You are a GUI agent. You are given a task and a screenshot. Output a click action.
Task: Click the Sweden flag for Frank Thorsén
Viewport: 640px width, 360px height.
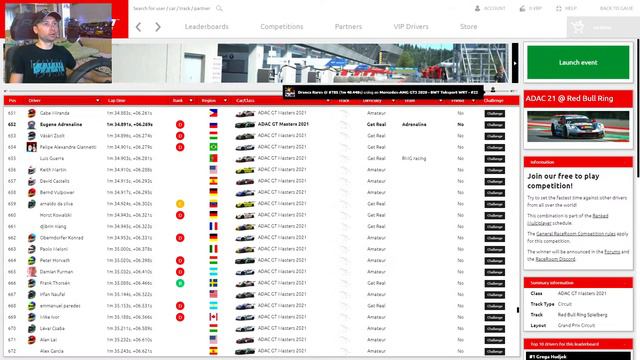click(213, 283)
